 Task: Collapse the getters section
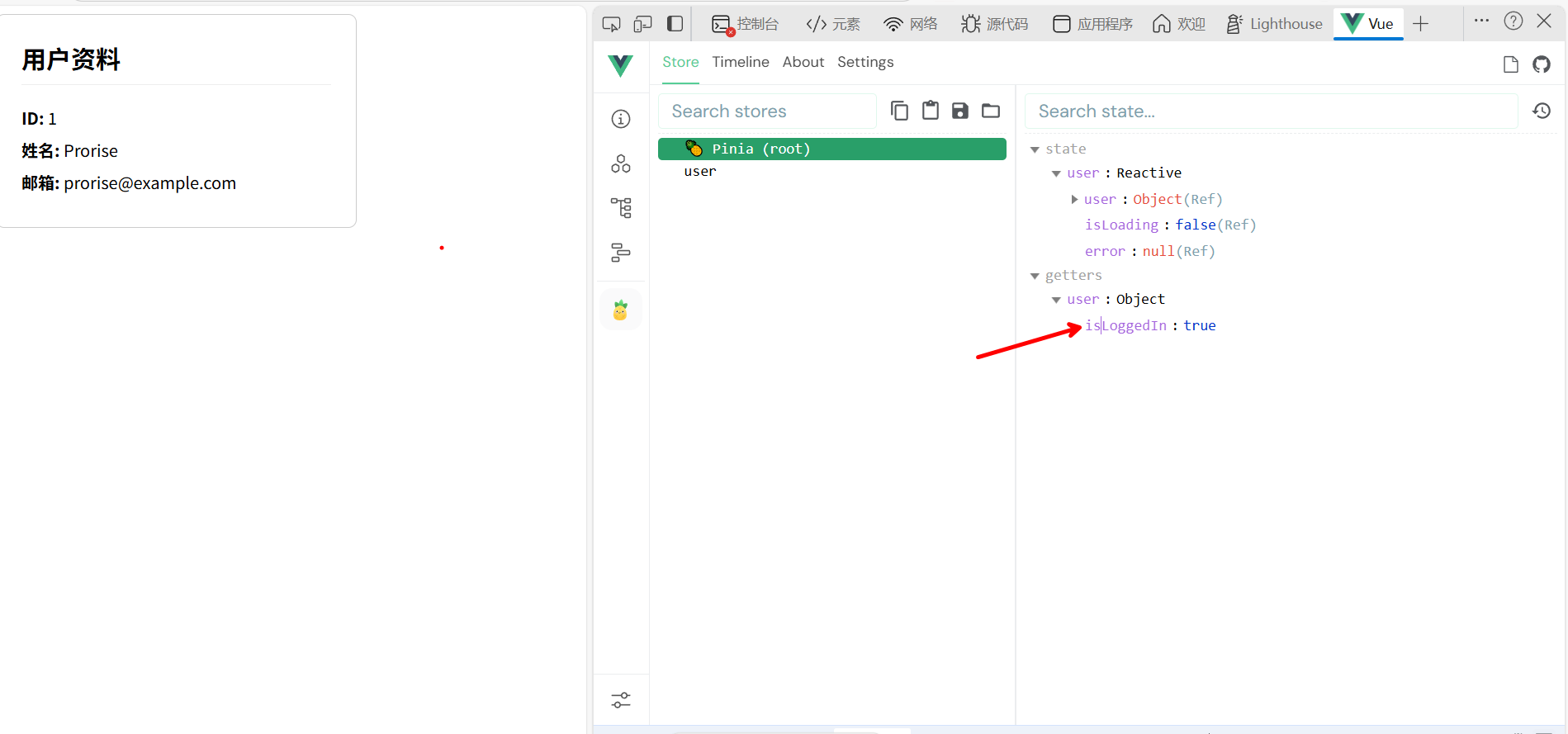(x=1035, y=276)
